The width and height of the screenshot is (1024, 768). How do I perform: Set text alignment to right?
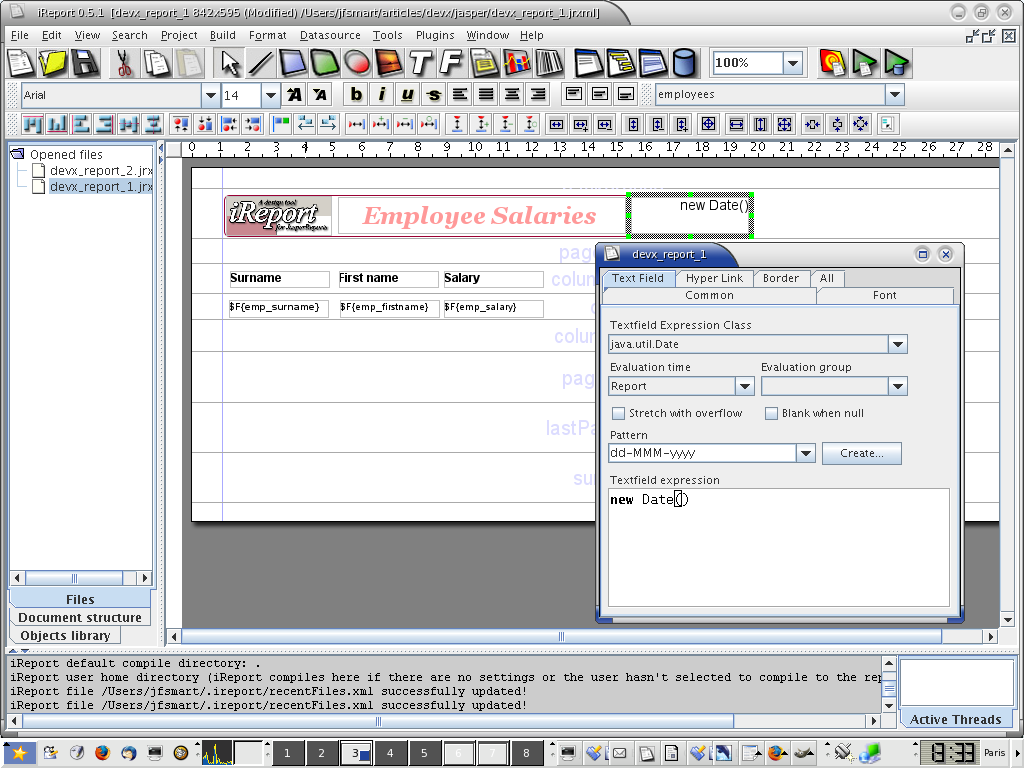click(538, 95)
